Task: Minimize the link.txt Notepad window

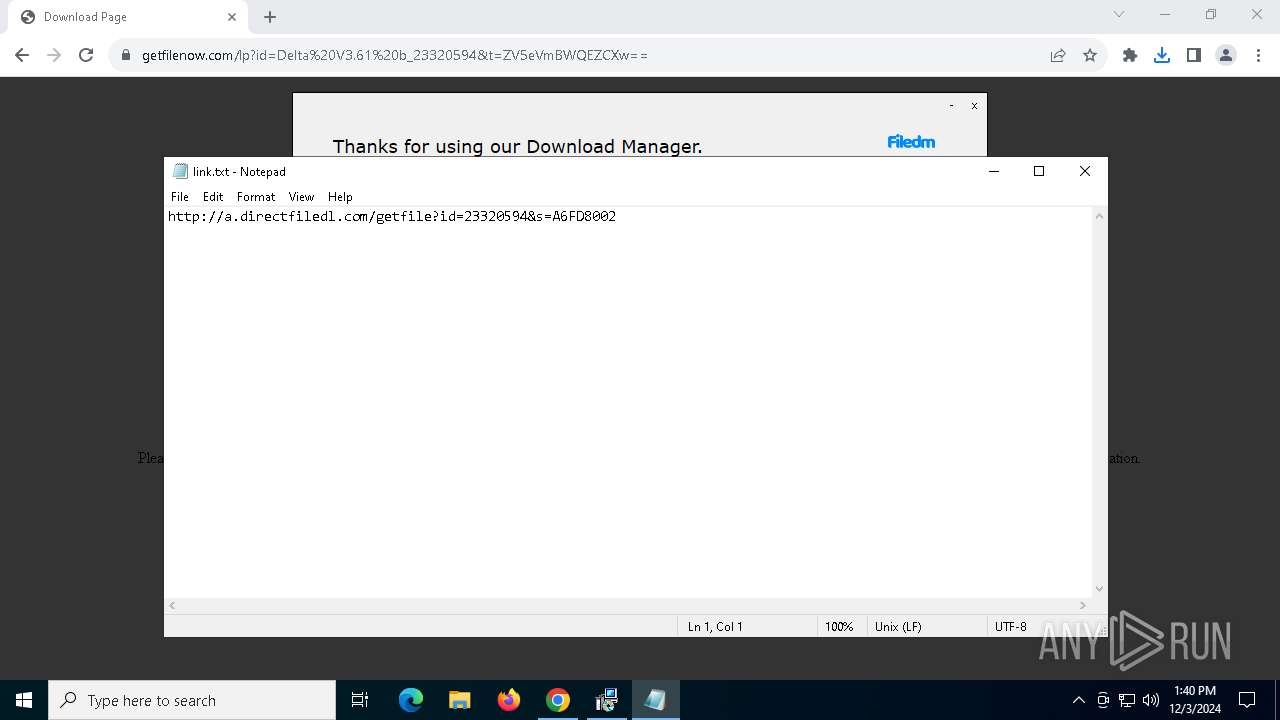Action: tap(994, 171)
